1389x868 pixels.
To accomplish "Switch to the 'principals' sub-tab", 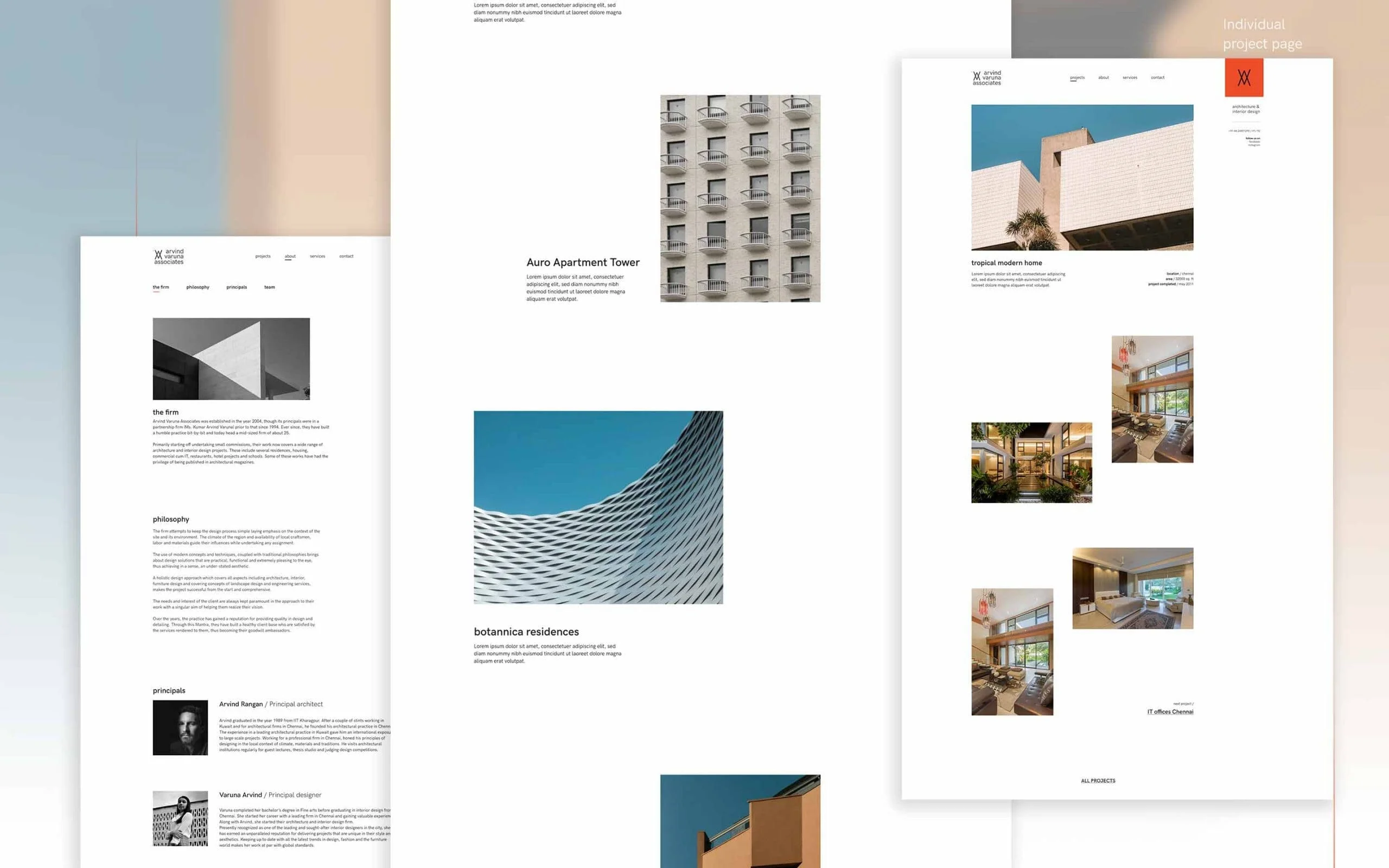I will click(237, 287).
